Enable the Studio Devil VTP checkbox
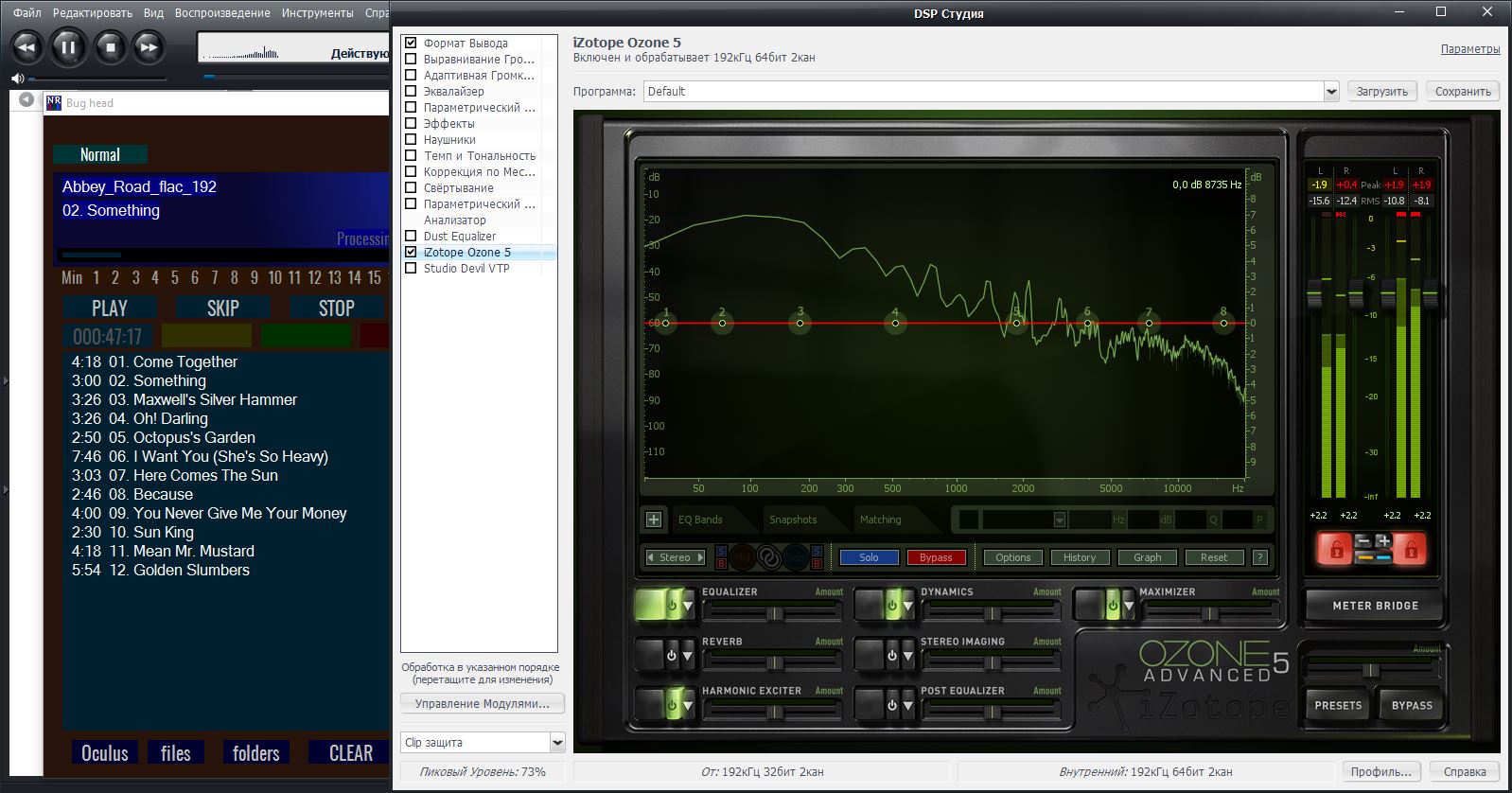Screen dimensions: 1512x793 411,268
